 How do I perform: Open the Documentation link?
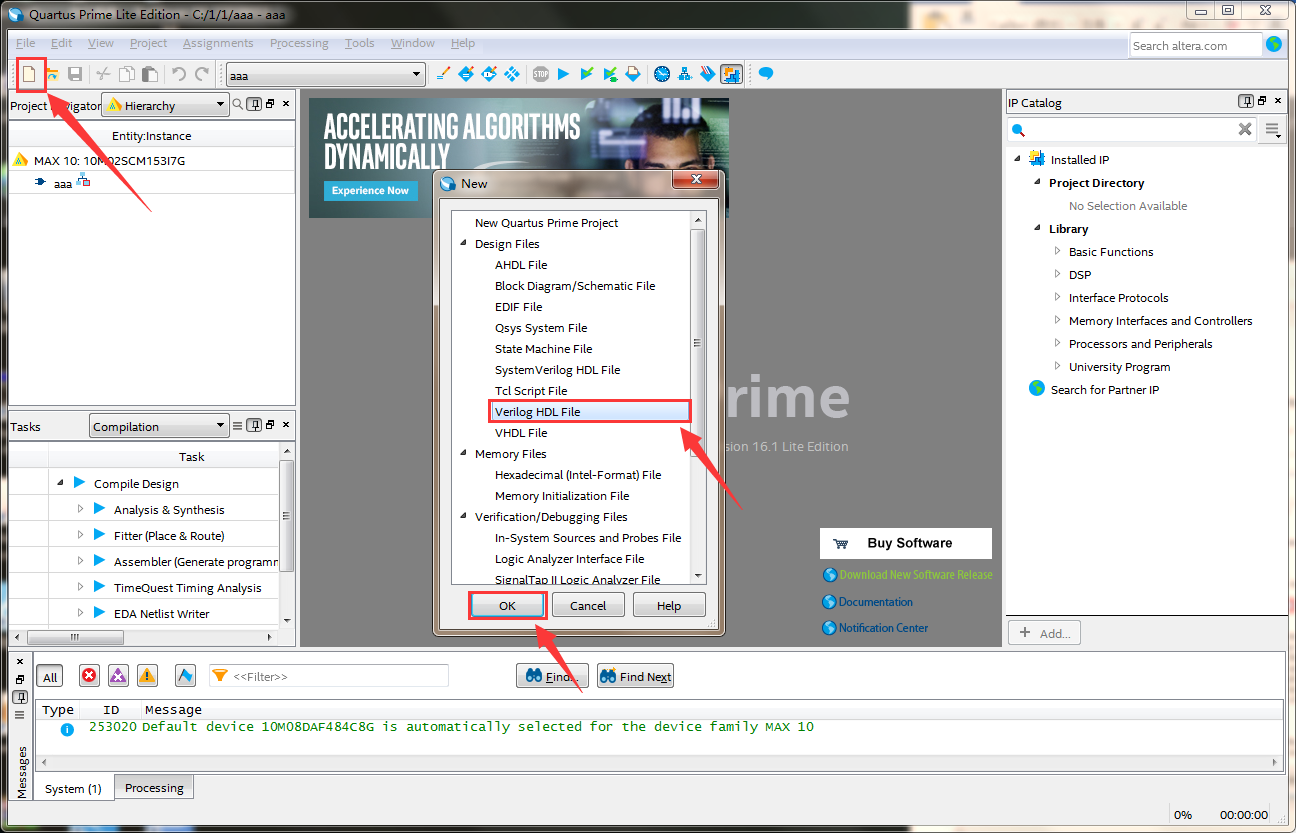point(875,602)
